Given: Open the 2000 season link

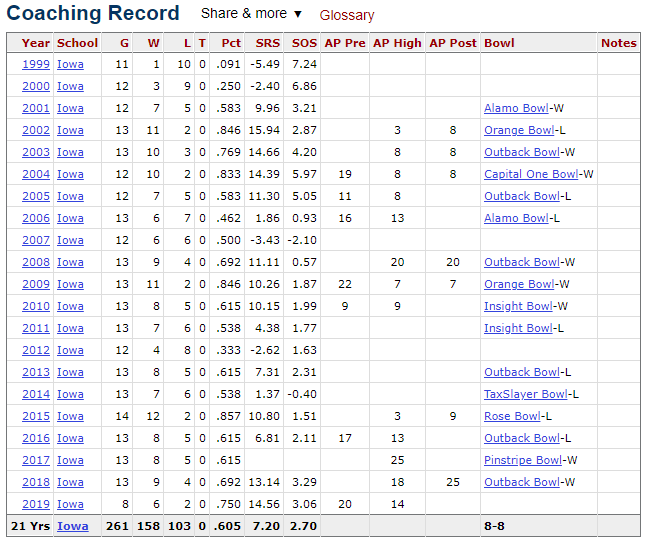Looking at the screenshot, I should 36,86.
